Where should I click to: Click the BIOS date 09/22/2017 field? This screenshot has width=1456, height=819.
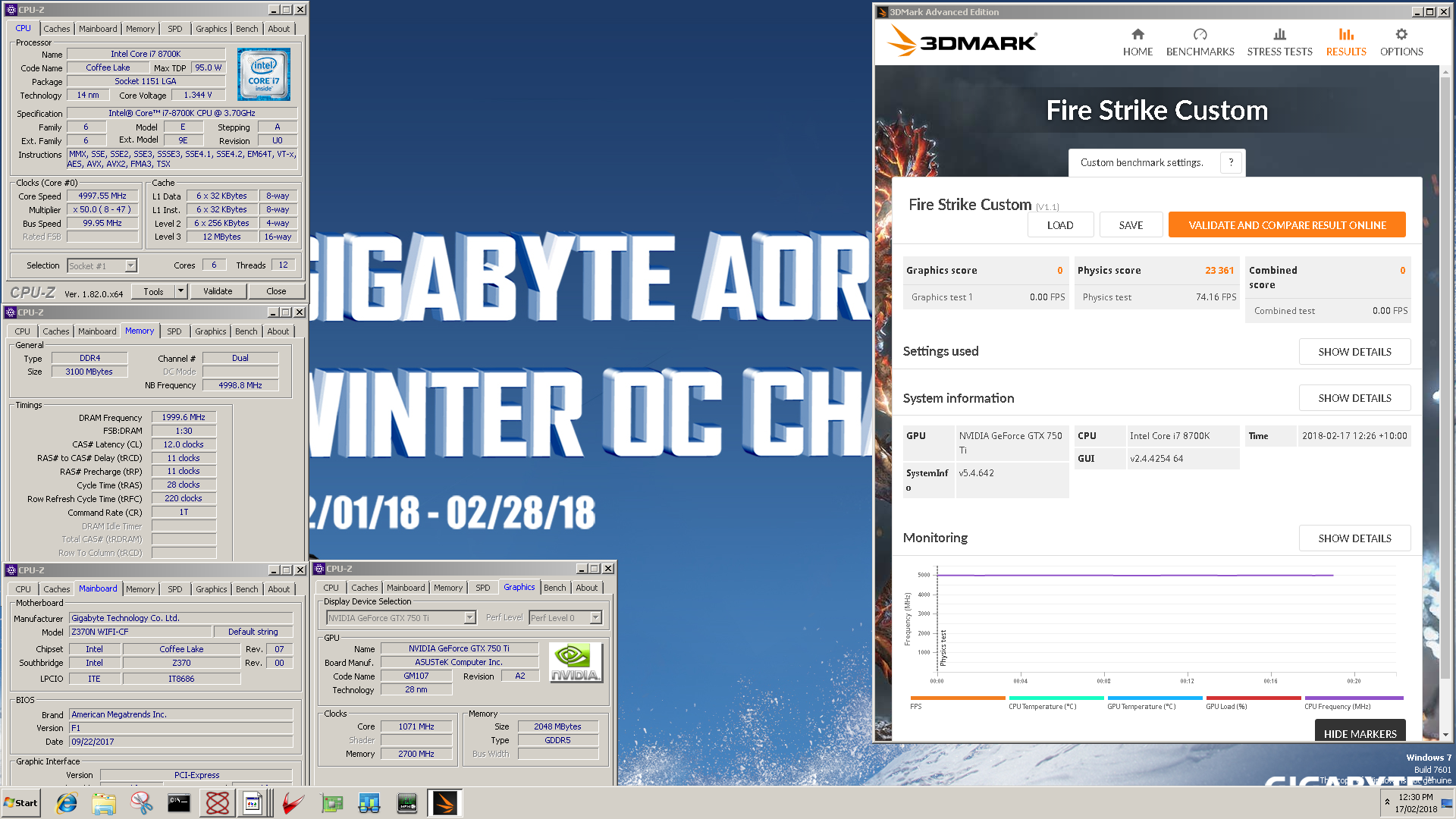coord(180,742)
